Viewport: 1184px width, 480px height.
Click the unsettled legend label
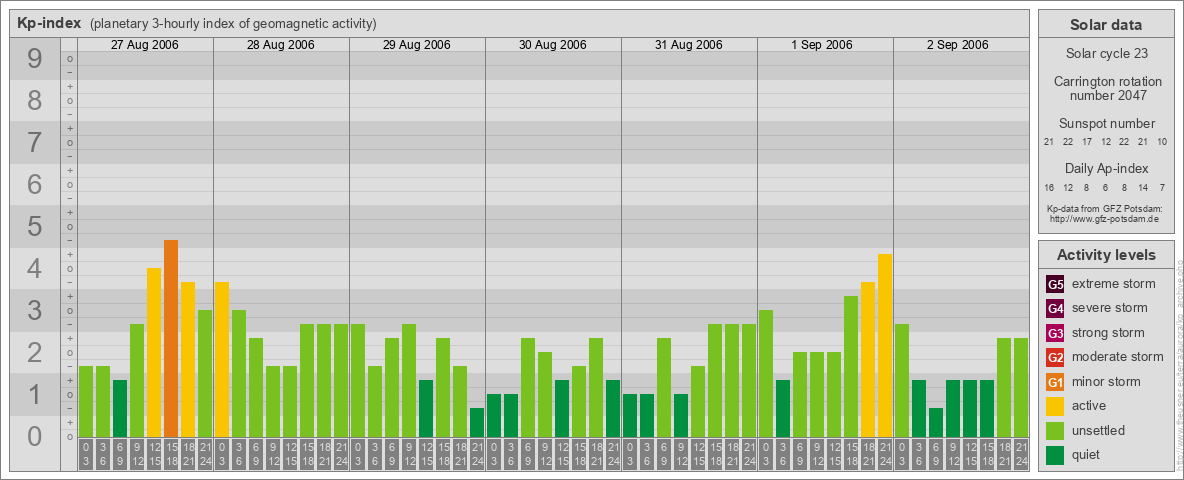coord(1099,430)
